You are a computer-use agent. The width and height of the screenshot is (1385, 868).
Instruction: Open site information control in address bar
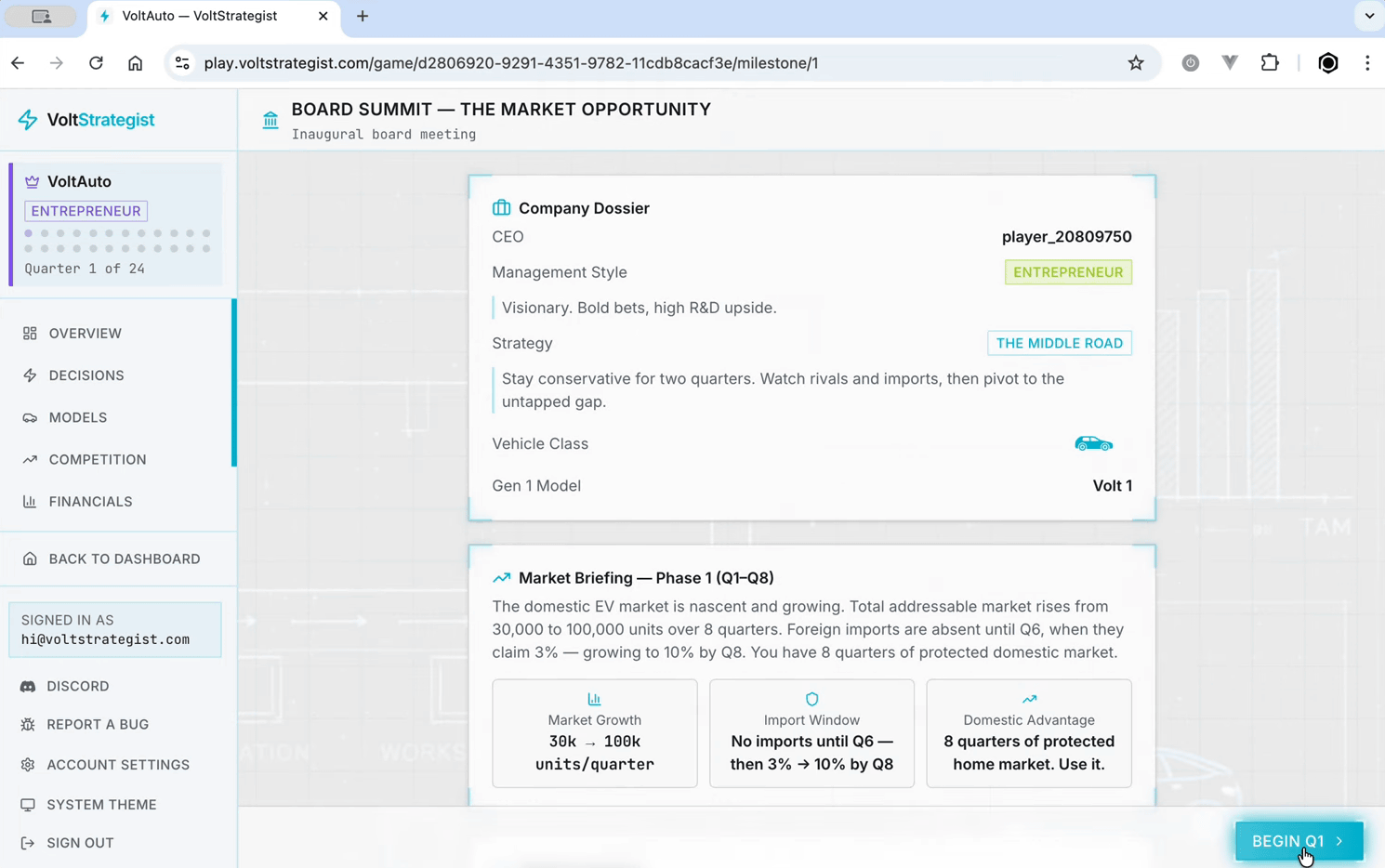[183, 63]
